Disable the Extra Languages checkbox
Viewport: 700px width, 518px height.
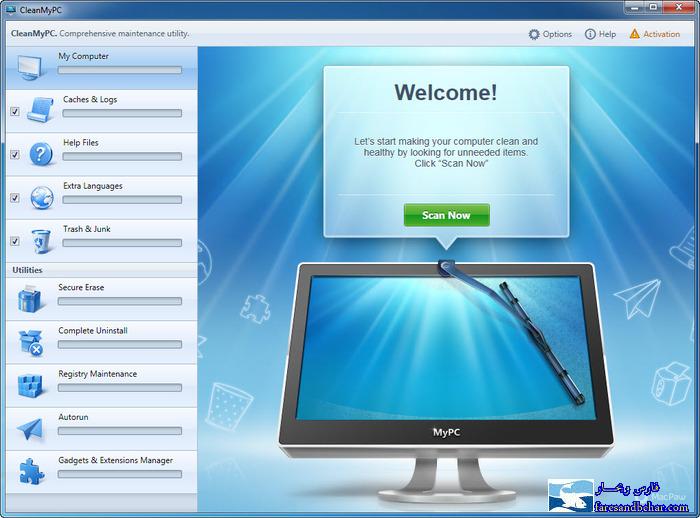click(x=14, y=198)
